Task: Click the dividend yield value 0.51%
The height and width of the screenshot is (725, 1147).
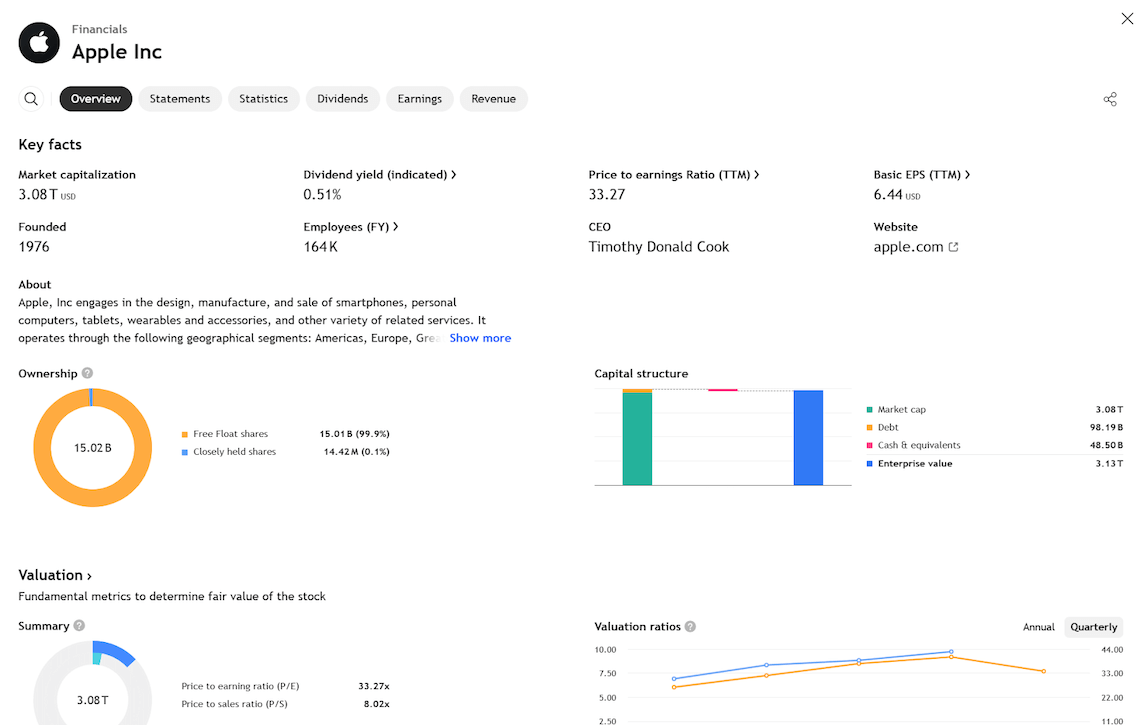Action: 323,195
